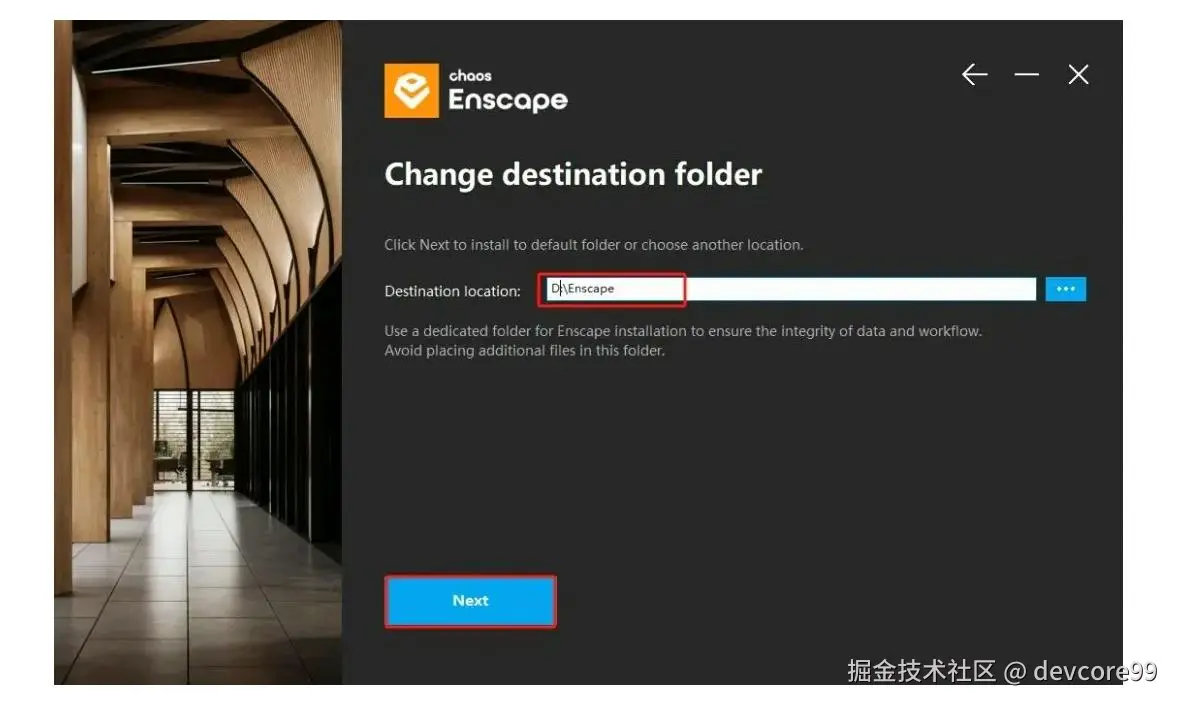Go back using the left arrow icon
This screenshot has width=1178, height=706.
point(974,74)
